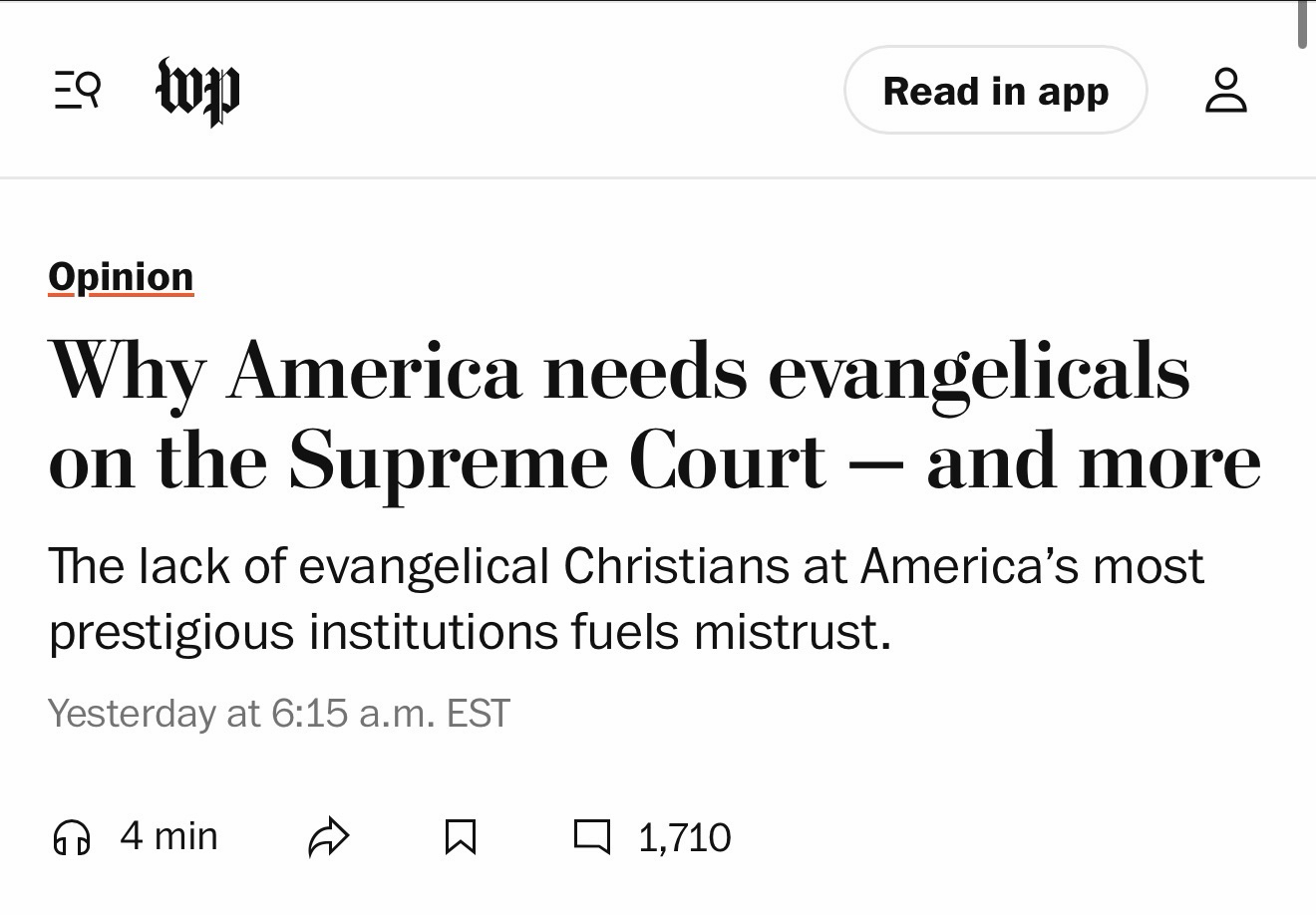Open the sections and search menu
The image size is (1316, 915).
pos(77,91)
